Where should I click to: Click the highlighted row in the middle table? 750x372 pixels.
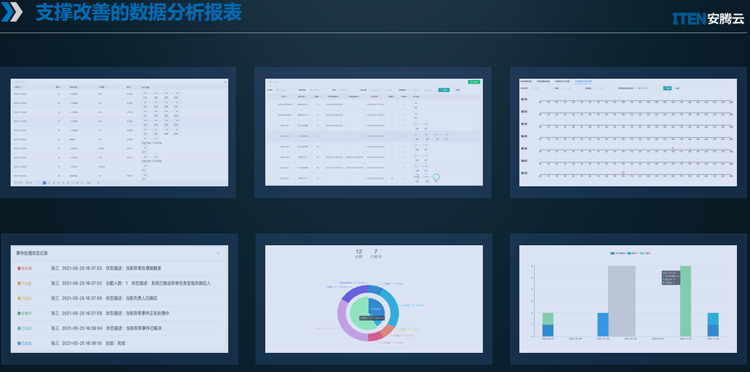pyautogui.click(x=374, y=136)
